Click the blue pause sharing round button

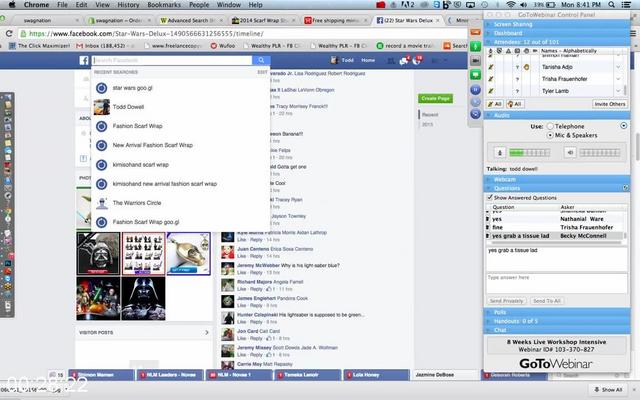[x=476, y=89]
